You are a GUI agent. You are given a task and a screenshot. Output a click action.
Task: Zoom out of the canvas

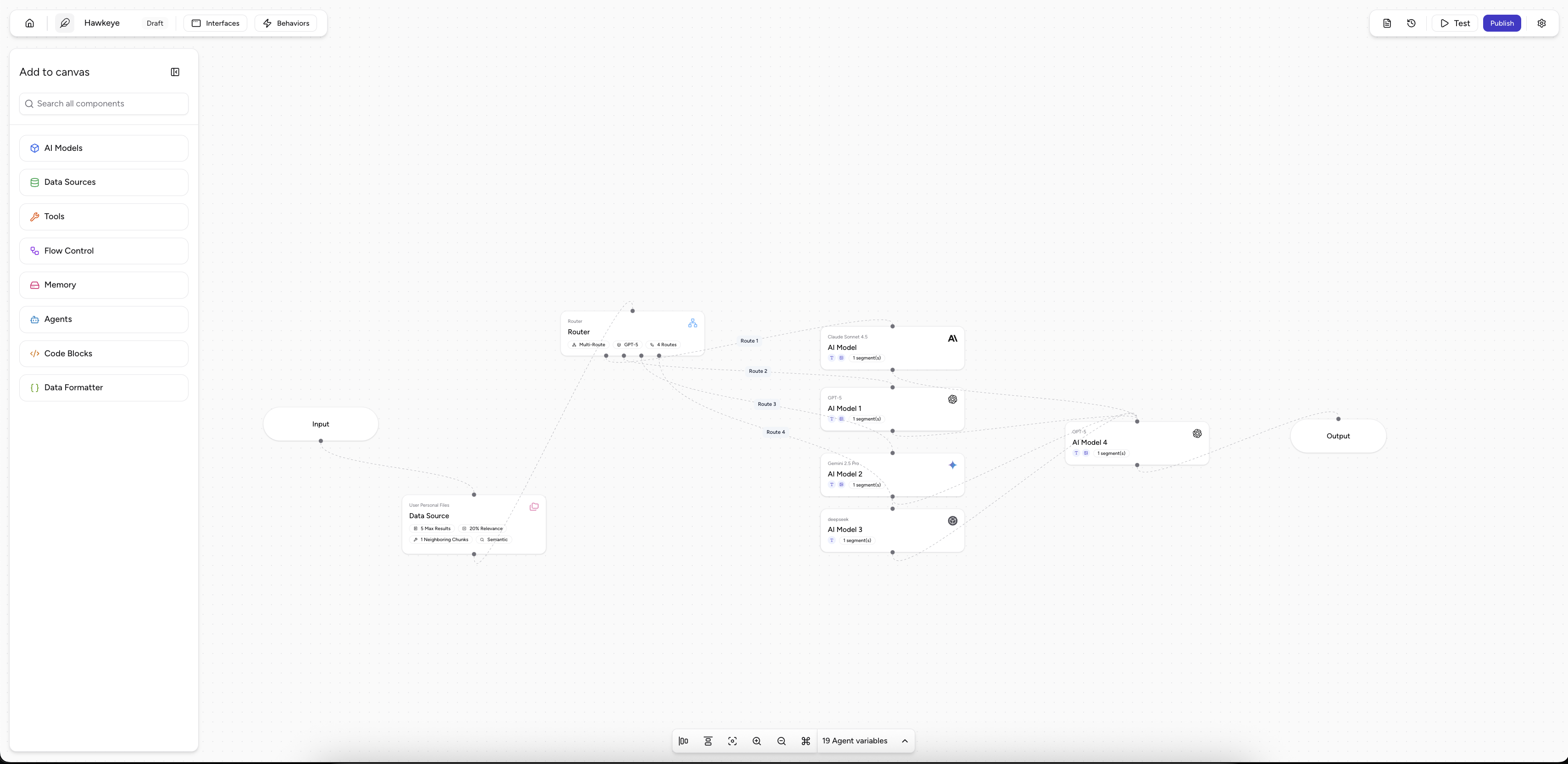pos(781,741)
